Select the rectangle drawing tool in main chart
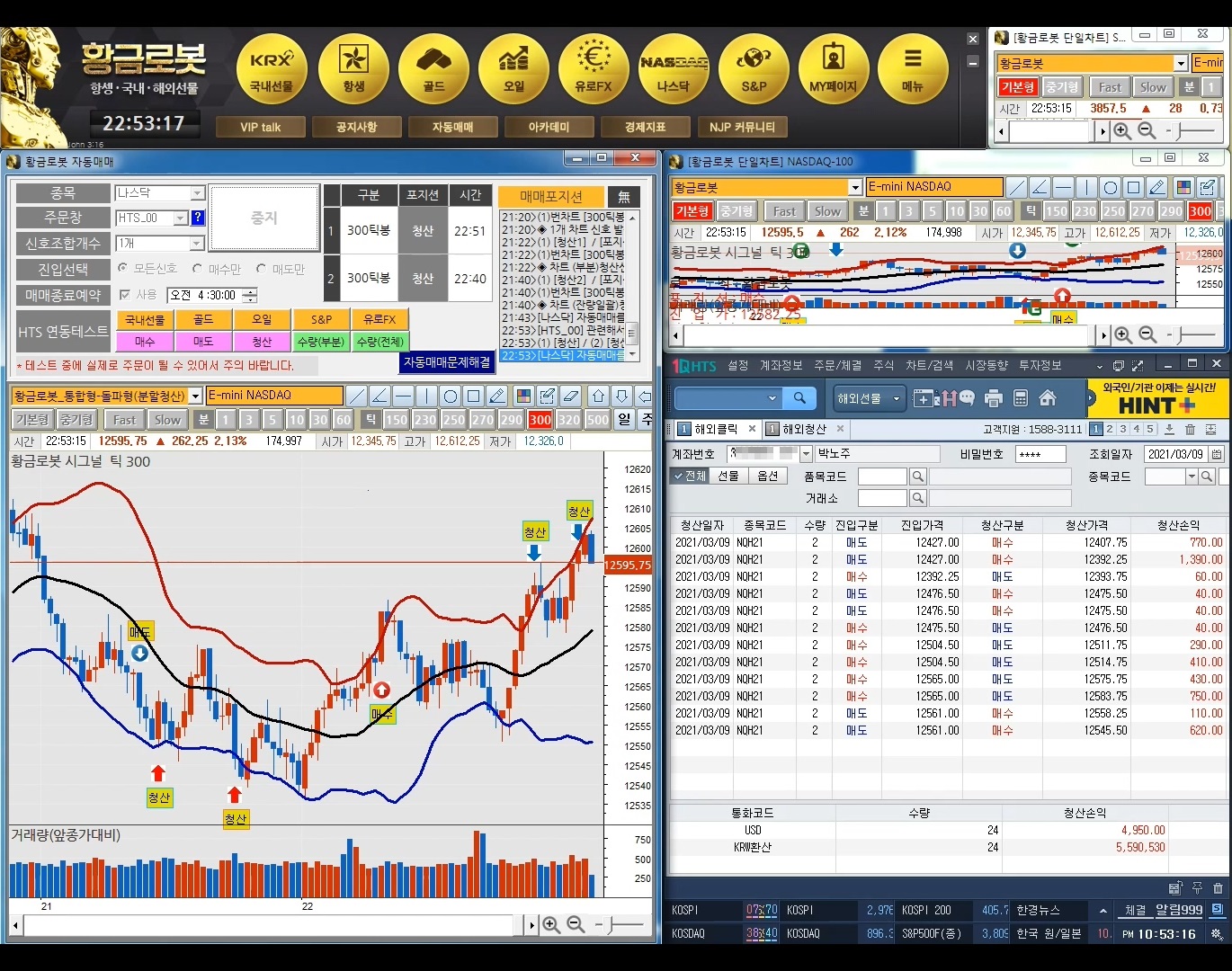The height and width of the screenshot is (971, 1232). (473, 396)
